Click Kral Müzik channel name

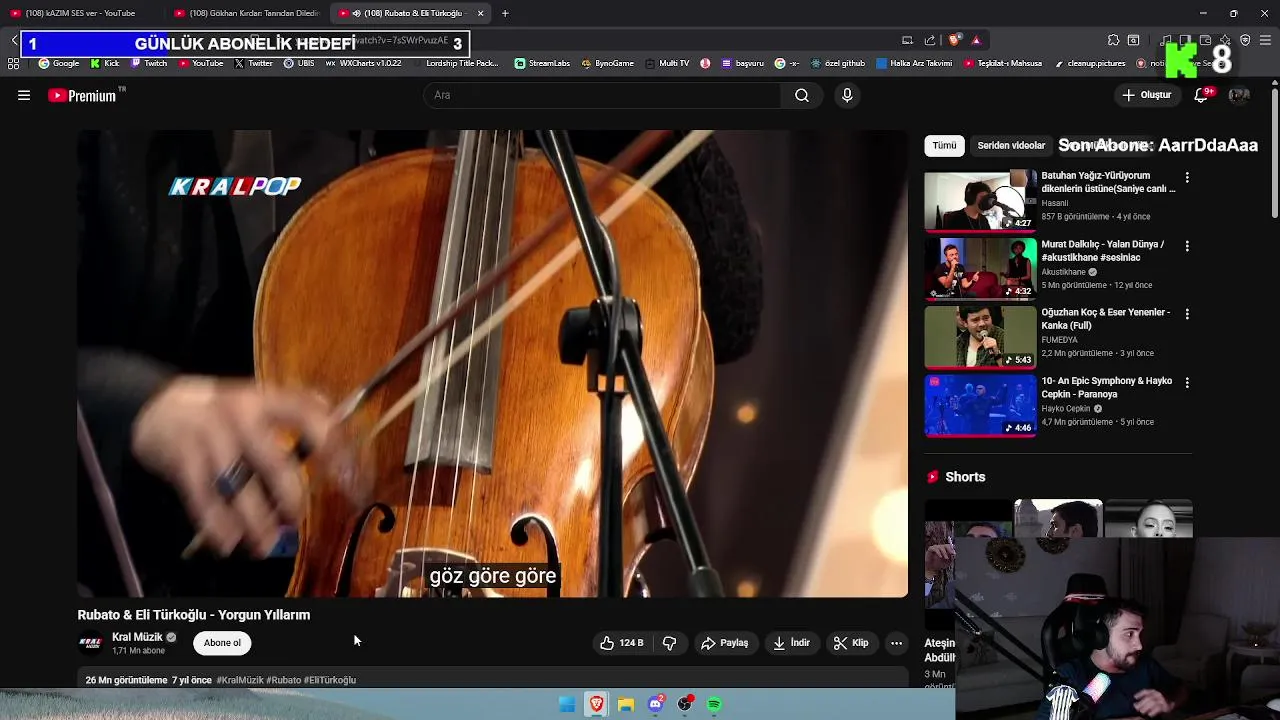pos(137,637)
